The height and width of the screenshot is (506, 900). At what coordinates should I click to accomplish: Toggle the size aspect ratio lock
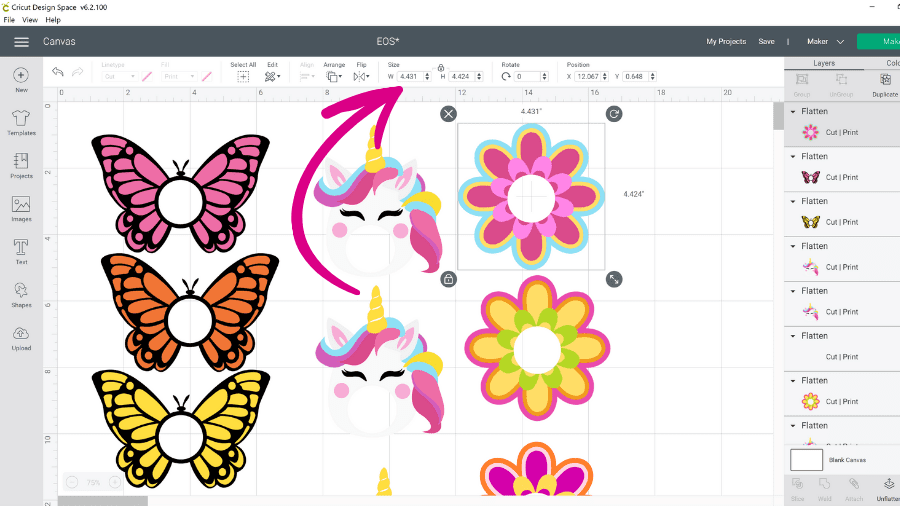coord(441,68)
